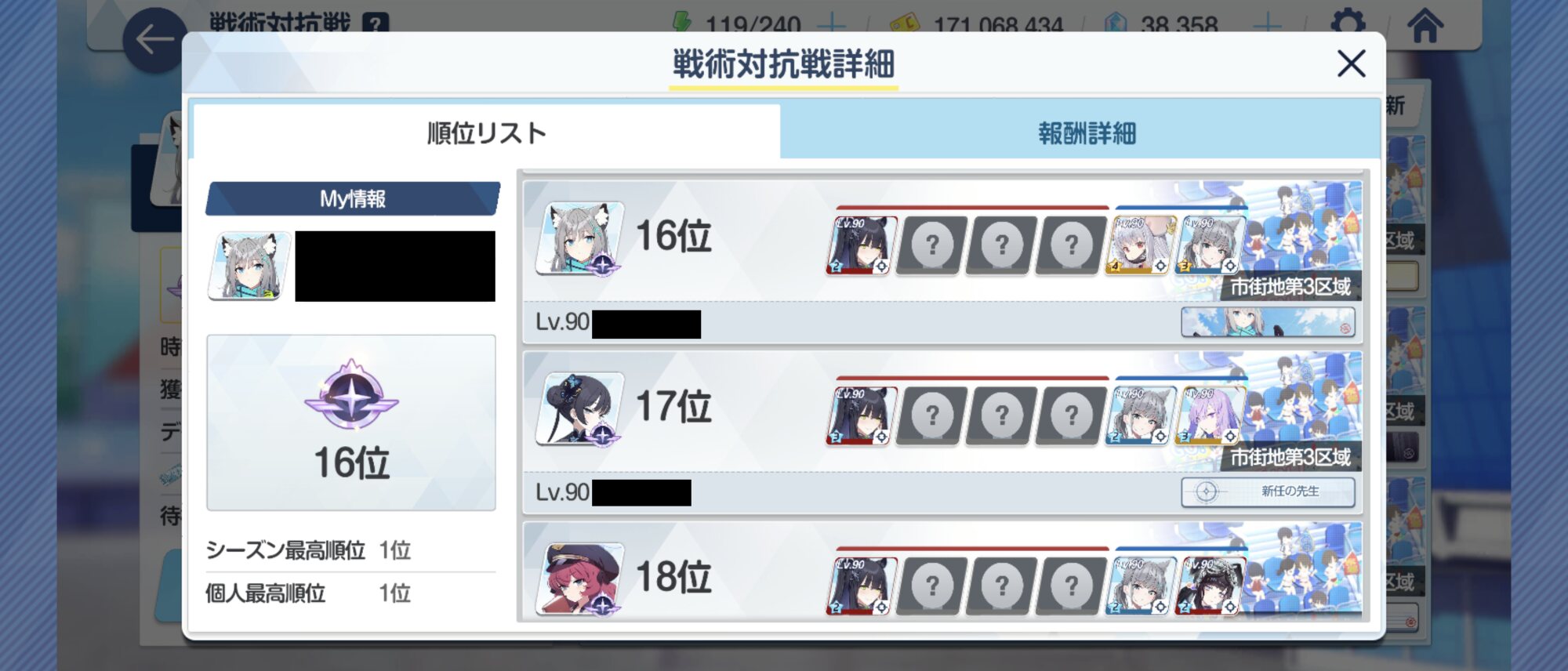Tap the third hidden unit slot of 17位
Screen dimensions: 1568x671
[x=1070, y=415]
